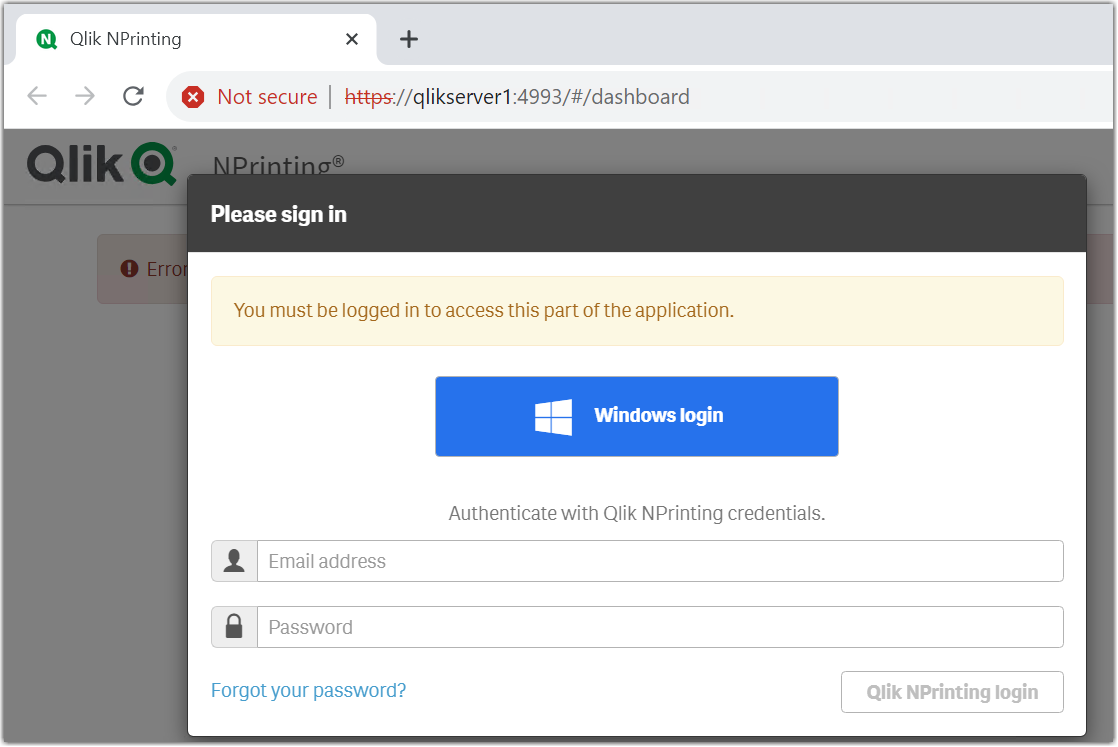Image resolution: width=1118 pixels, height=747 pixels.
Task: Click the error exclamation icon on the error banner
Action: pyautogui.click(x=128, y=268)
